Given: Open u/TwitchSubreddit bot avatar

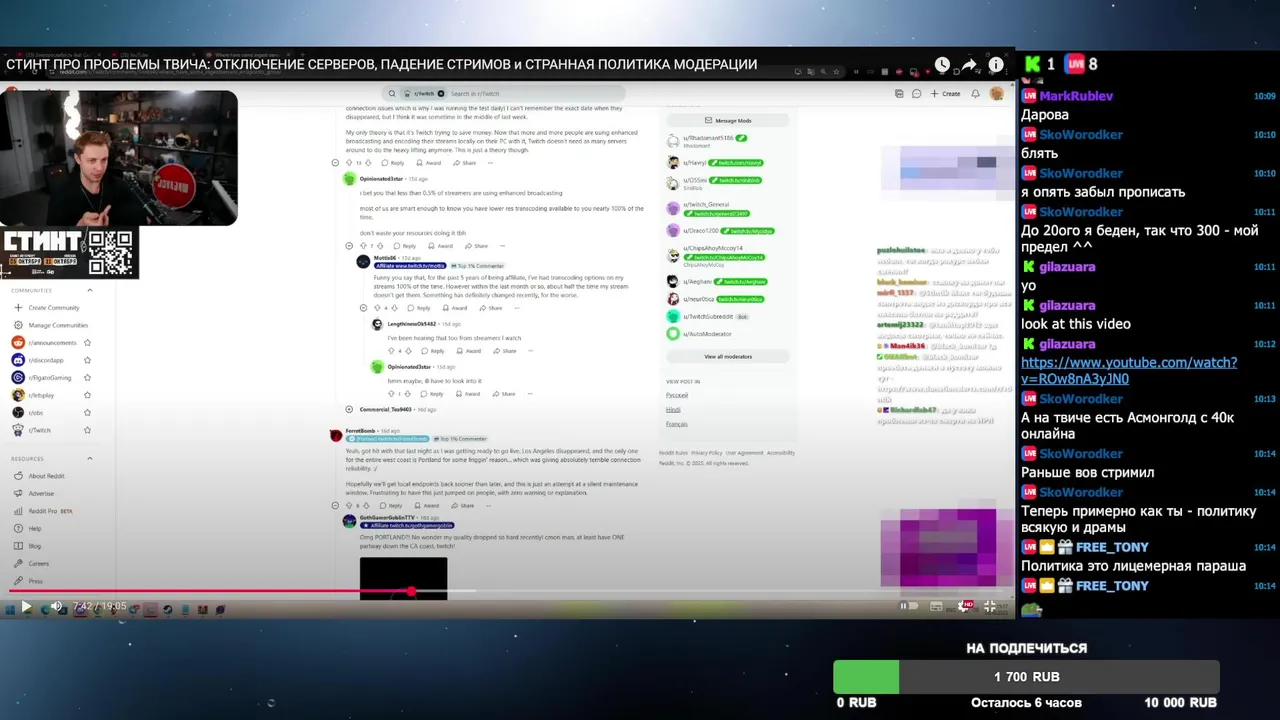Looking at the screenshot, I should [x=673, y=316].
